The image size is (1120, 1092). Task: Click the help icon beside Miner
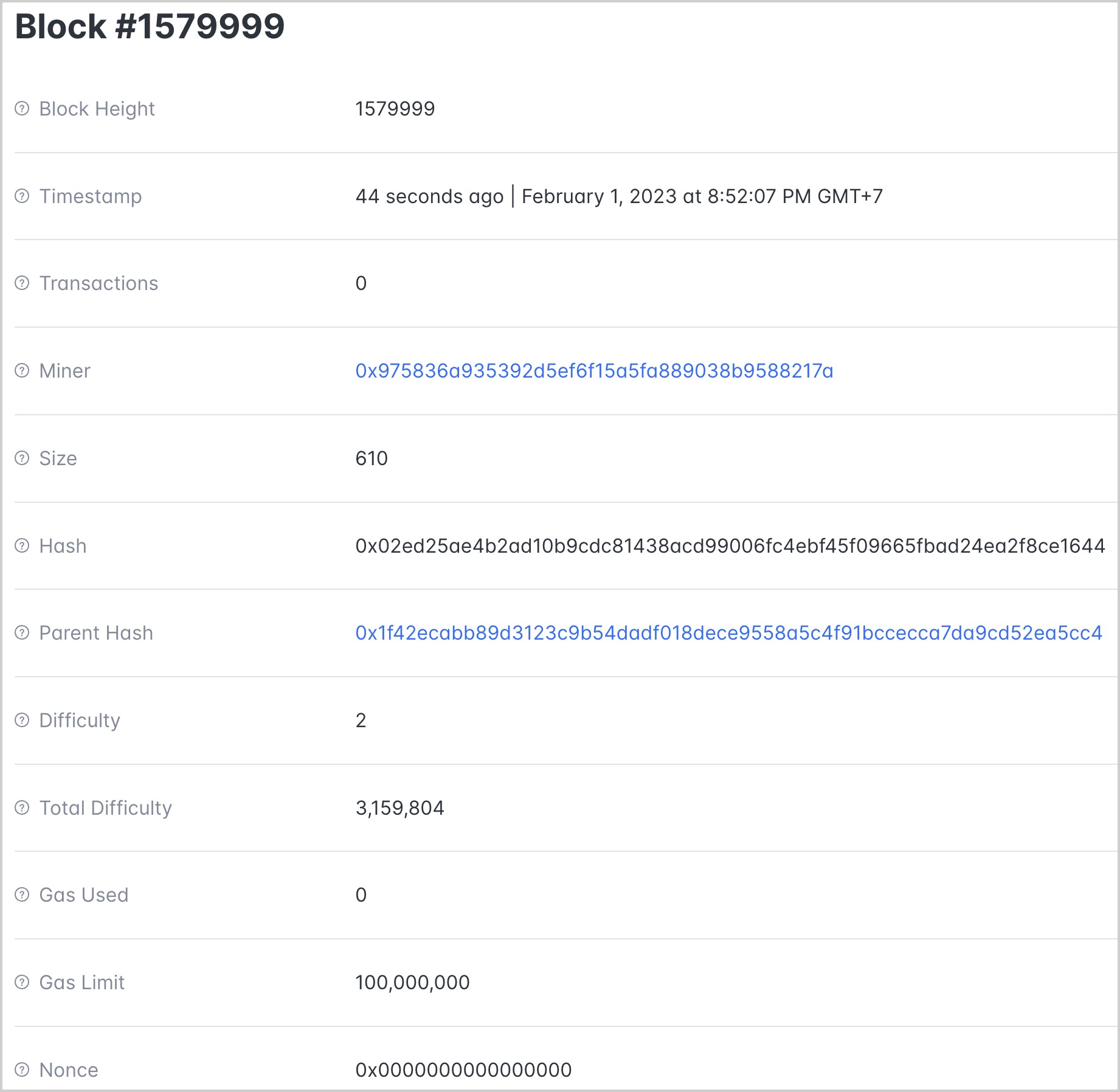22,371
